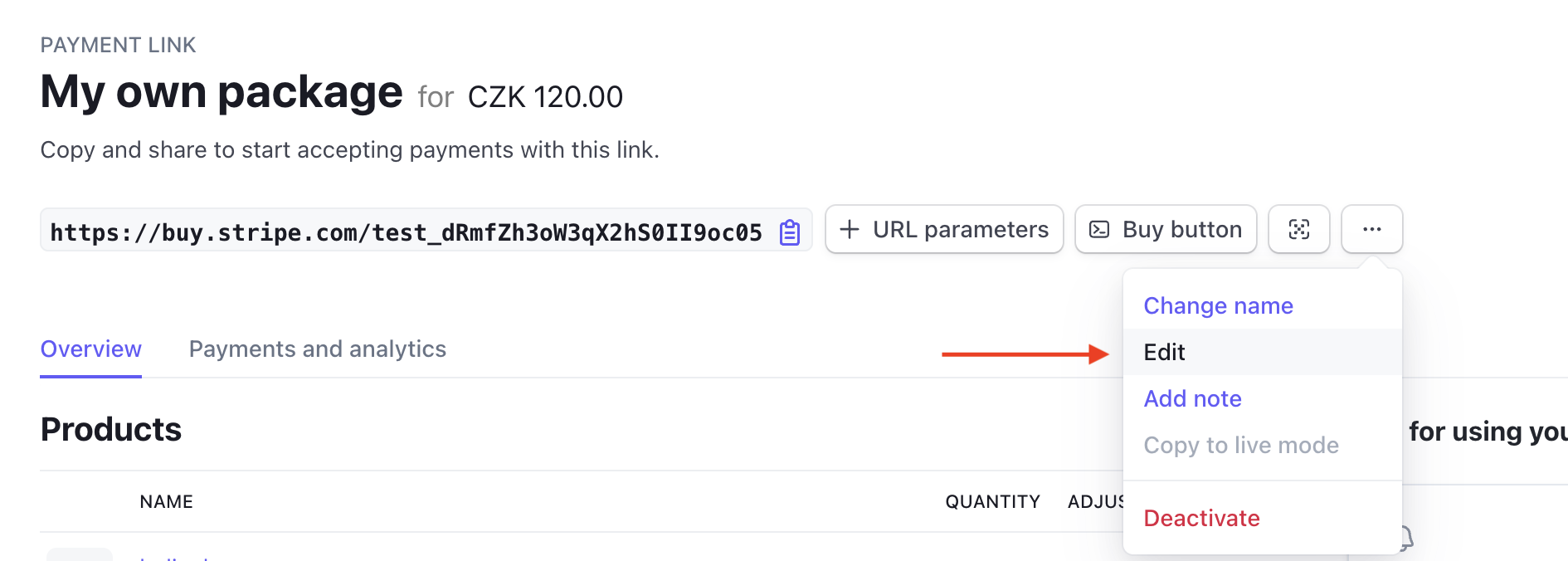Open the overflow actions menu

1371,229
